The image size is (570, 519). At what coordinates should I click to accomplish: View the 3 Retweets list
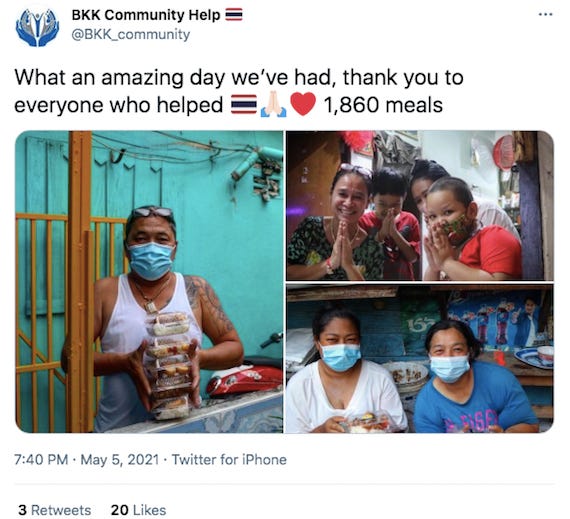pos(55,510)
